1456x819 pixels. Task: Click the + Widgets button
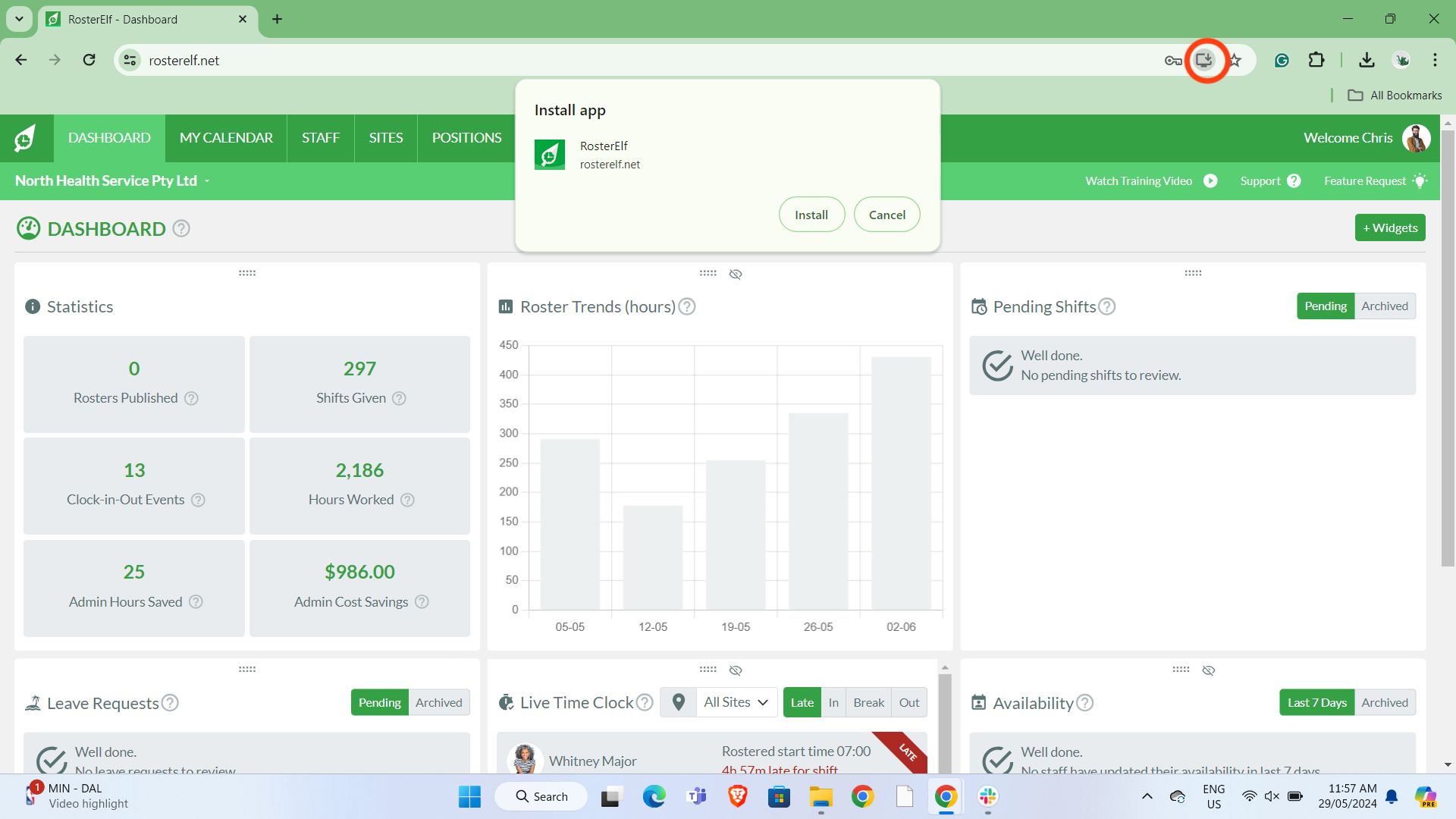point(1389,227)
